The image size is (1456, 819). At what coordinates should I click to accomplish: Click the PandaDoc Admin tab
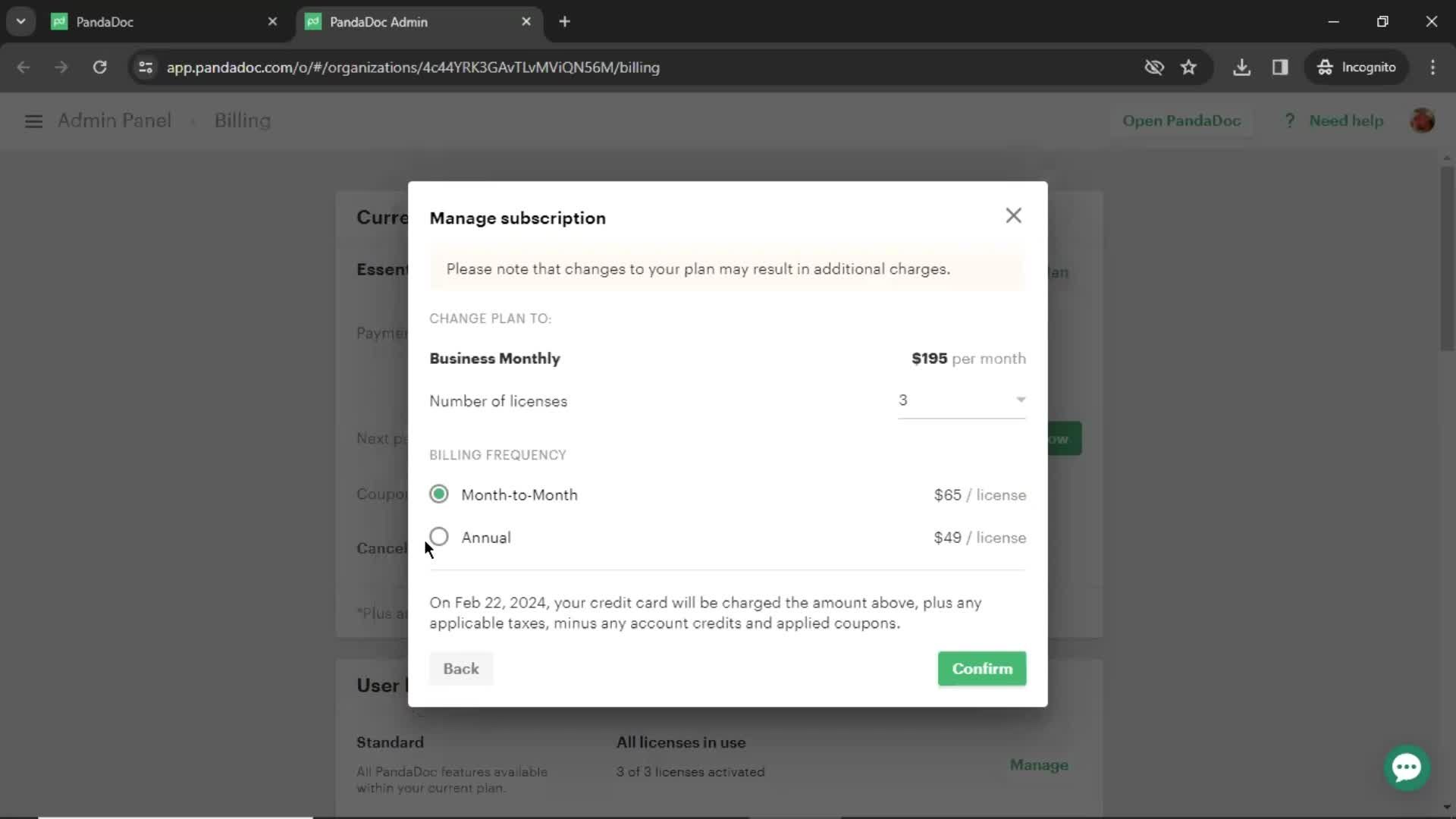click(391, 22)
